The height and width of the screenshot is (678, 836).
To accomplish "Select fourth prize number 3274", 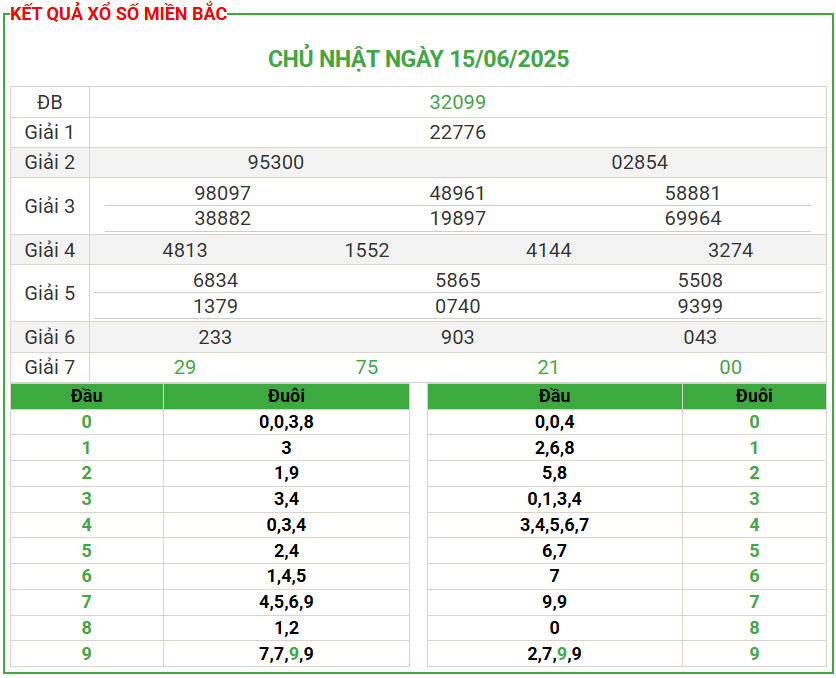I will 730,250.
